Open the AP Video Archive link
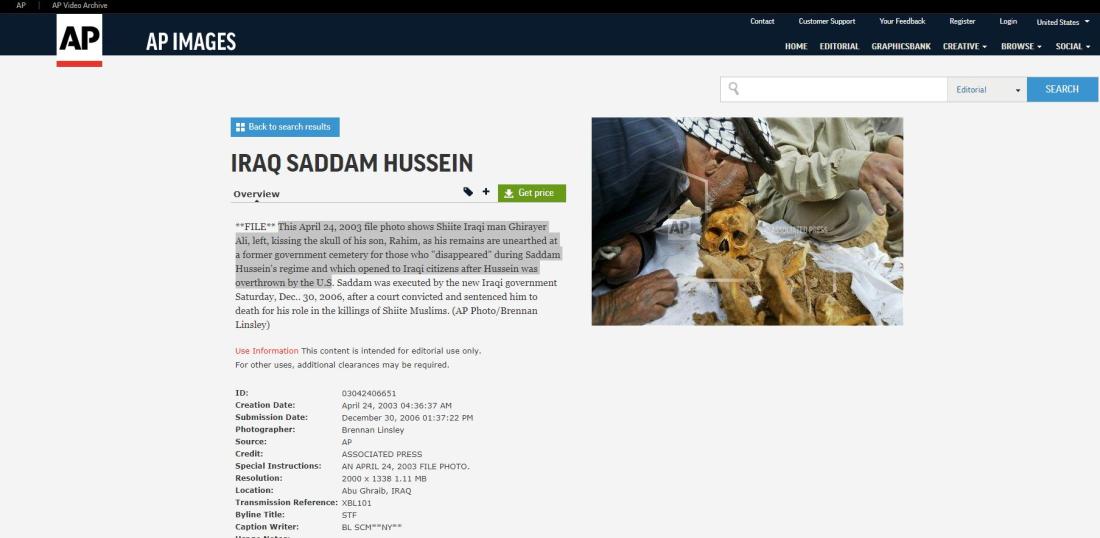This screenshot has width=1100, height=538. [x=79, y=5]
